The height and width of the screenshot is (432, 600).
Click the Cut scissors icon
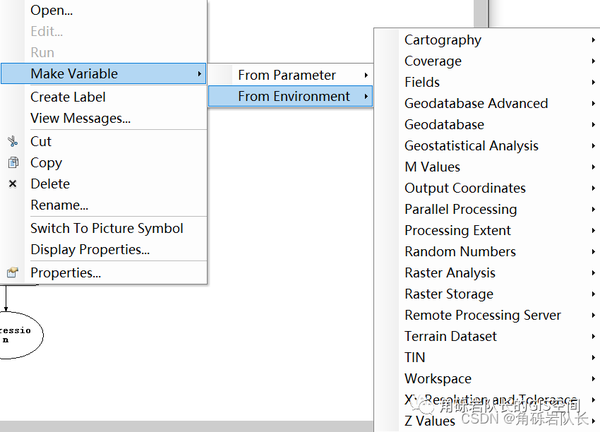click(x=13, y=142)
